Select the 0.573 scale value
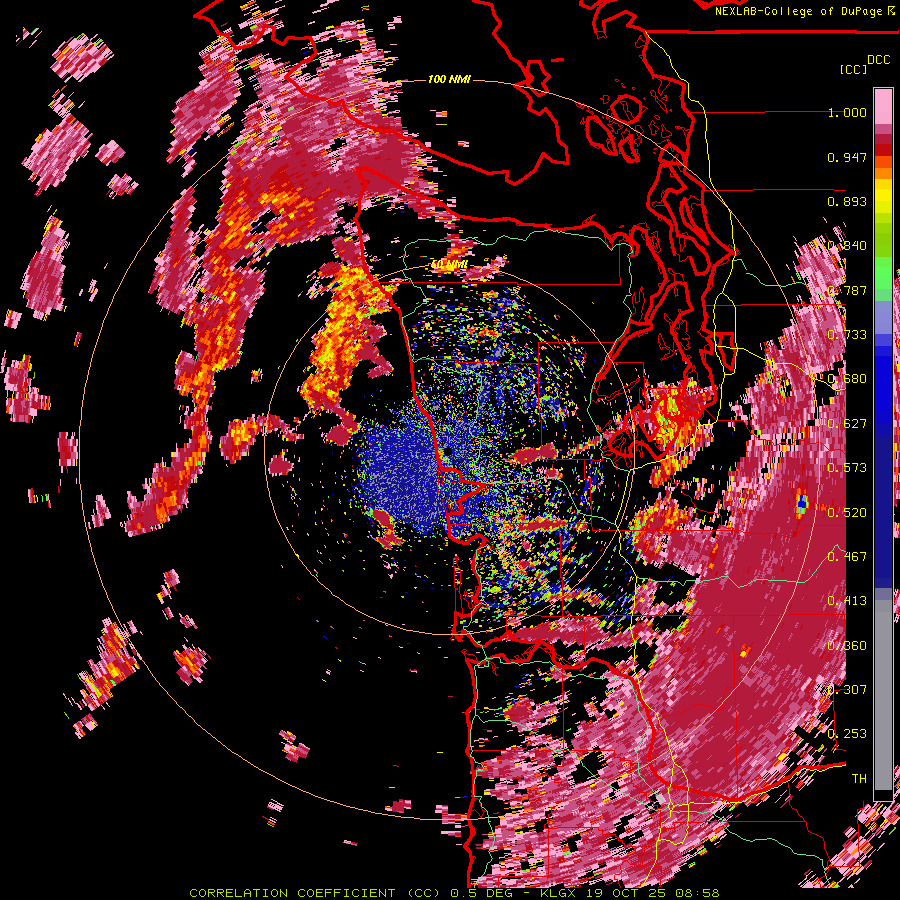The width and height of the screenshot is (900, 900). (847, 468)
